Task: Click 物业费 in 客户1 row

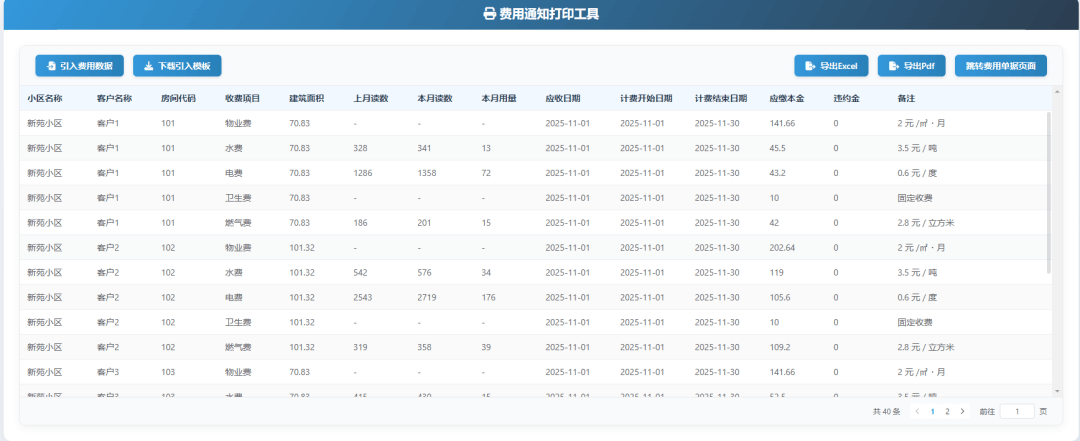Action: click(x=238, y=123)
